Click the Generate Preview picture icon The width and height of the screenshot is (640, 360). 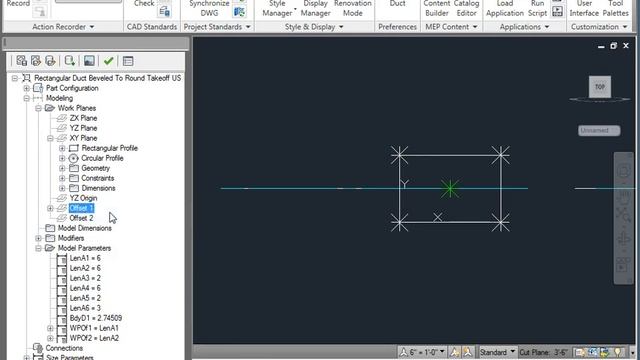(x=89, y=61)
